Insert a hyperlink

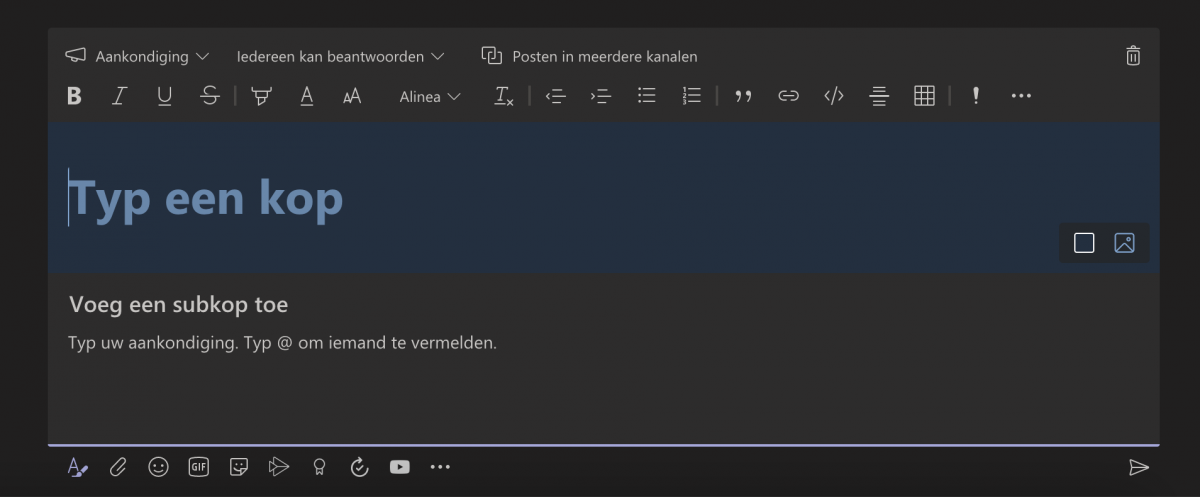[x=789, y=96]
